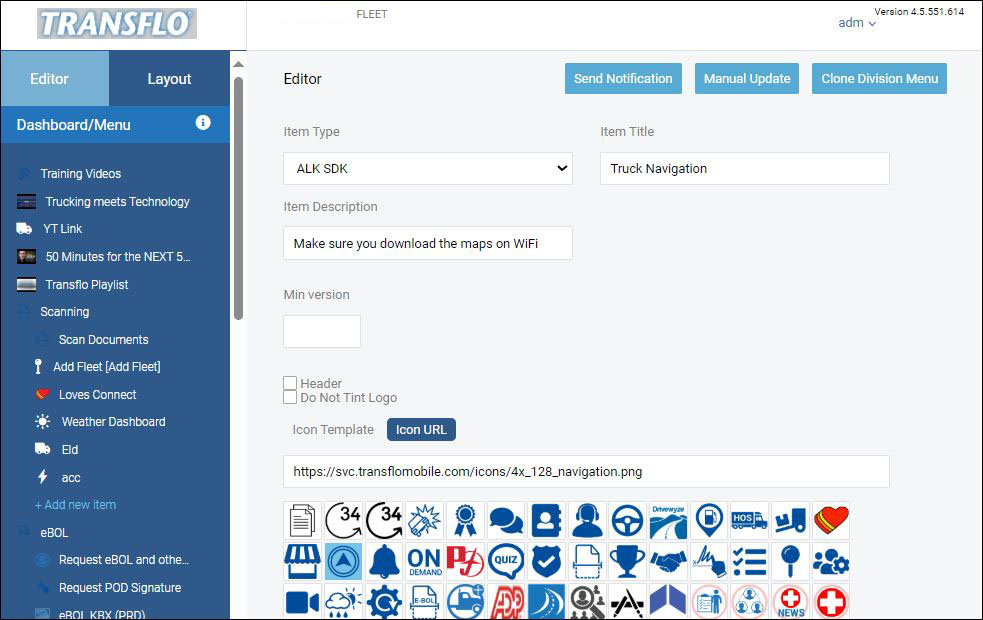Choose the E-BOL document icon

click(x=424, y=601)
